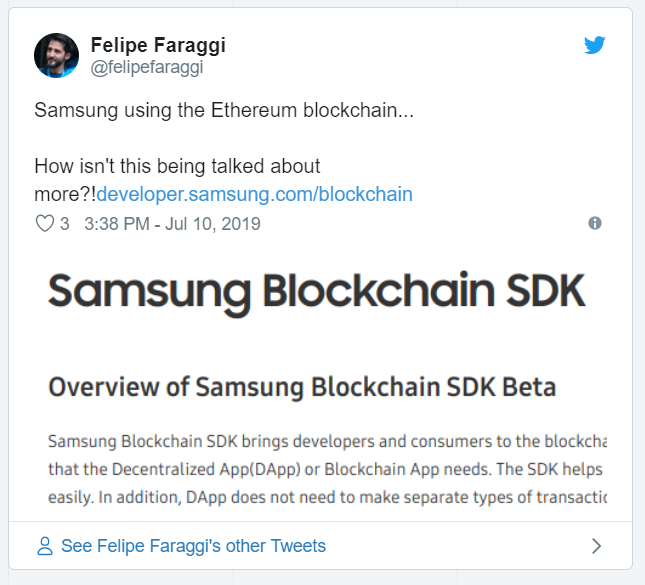
Task: Click tweet text 'Samsung using the Ethereum blockchain...'
Action: [x=224, y=110]
